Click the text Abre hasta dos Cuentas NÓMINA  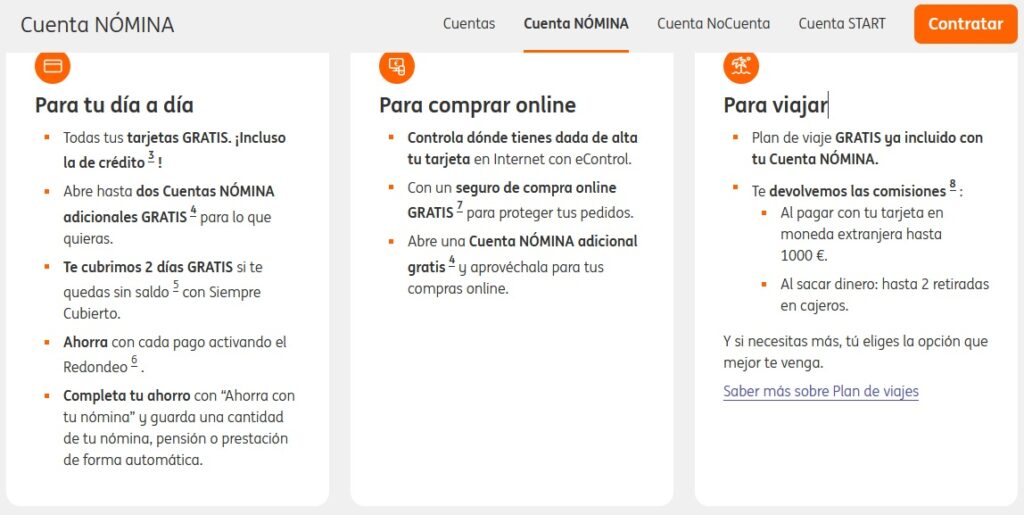tap(168, 192)
